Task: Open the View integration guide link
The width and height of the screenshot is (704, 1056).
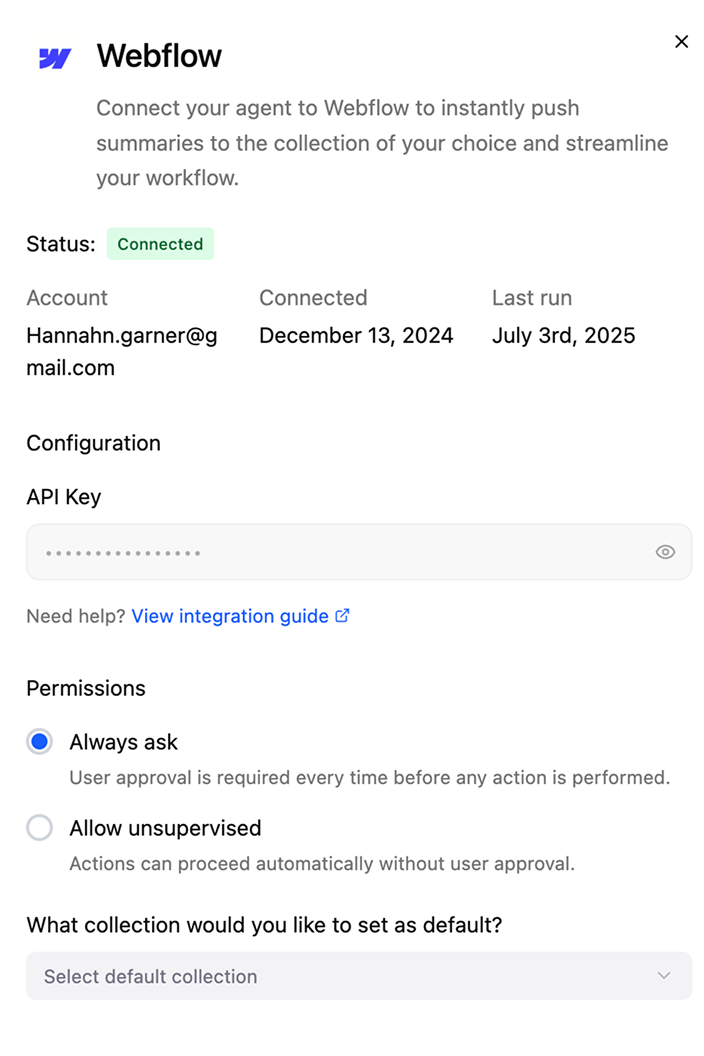Action: 230,616
